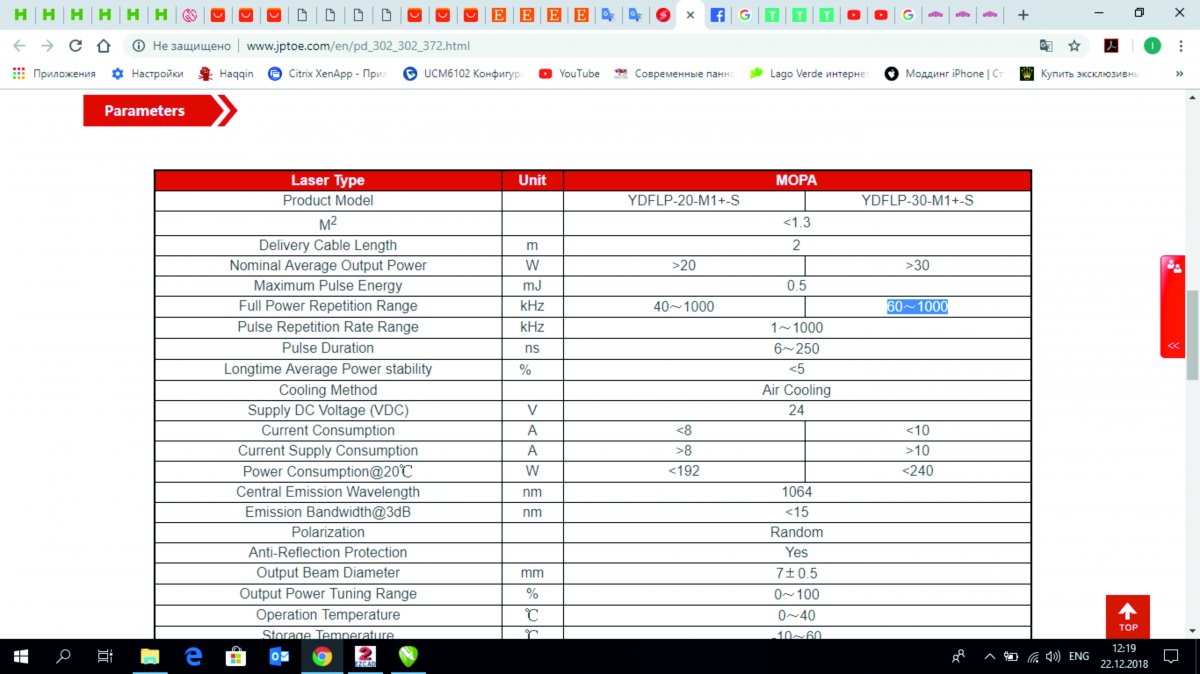Switch to the Facebook tab

pyautogui.click(x=717, y=15)
